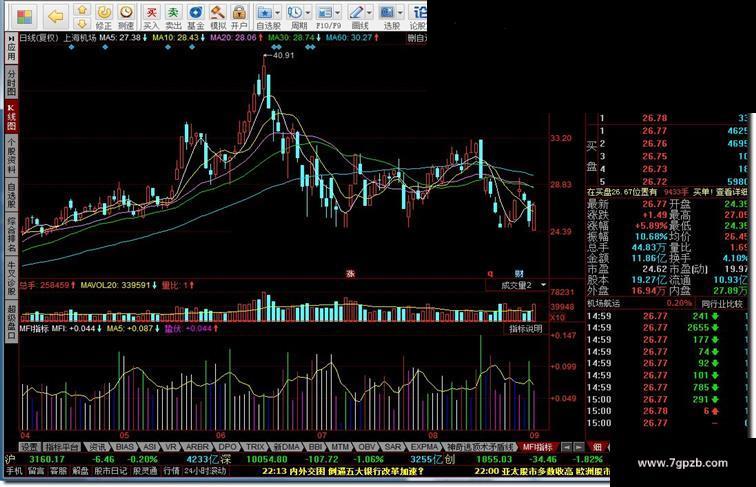Screen dimensions: 756x487
Task: Switch to the OBV indicator tab
Action: pos(366,447)
